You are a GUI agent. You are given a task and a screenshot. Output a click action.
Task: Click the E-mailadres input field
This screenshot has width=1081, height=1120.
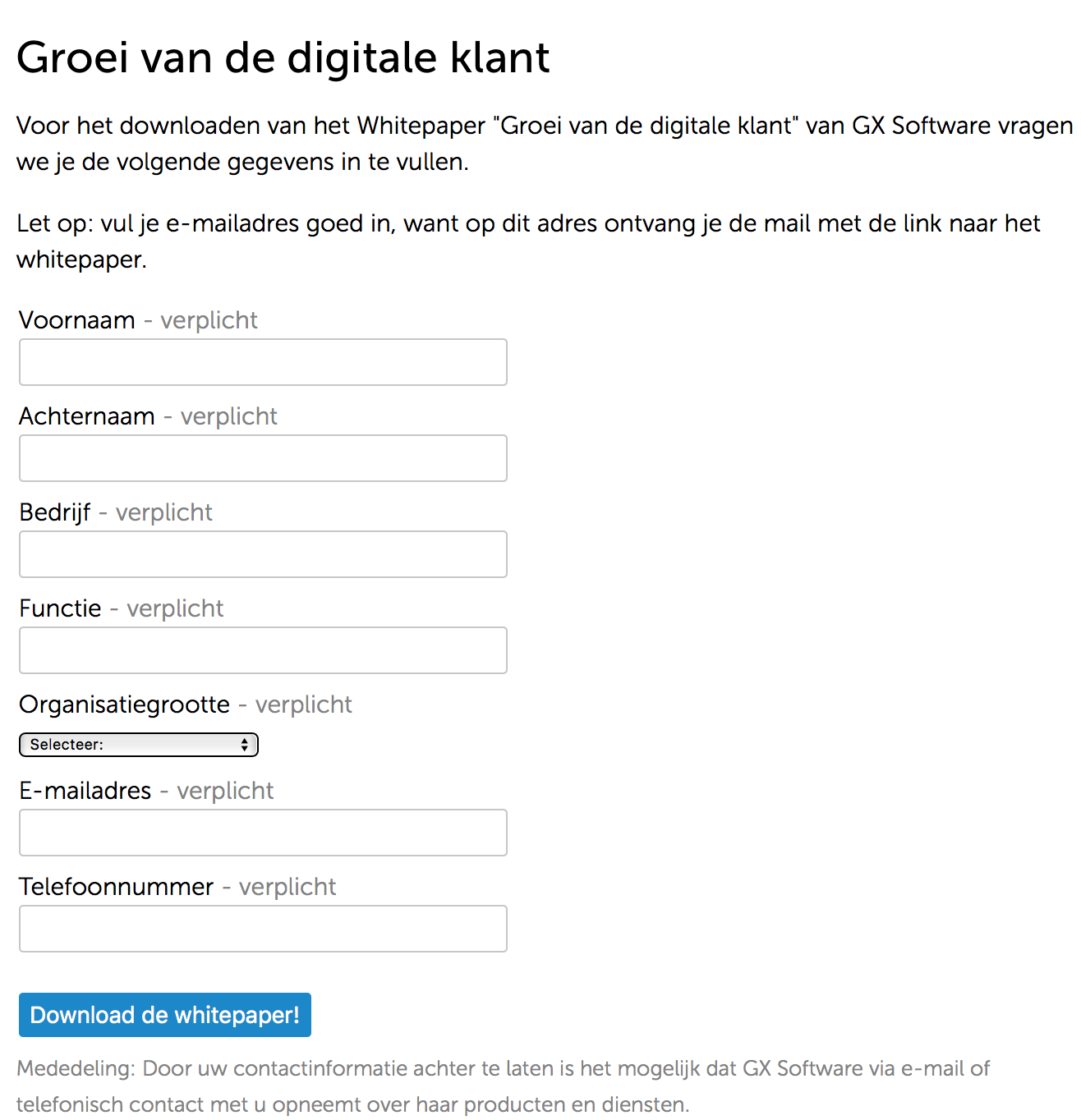[263, 833]
